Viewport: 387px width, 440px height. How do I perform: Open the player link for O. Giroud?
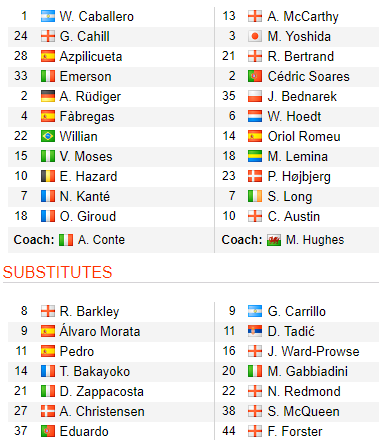coord(88,216)
